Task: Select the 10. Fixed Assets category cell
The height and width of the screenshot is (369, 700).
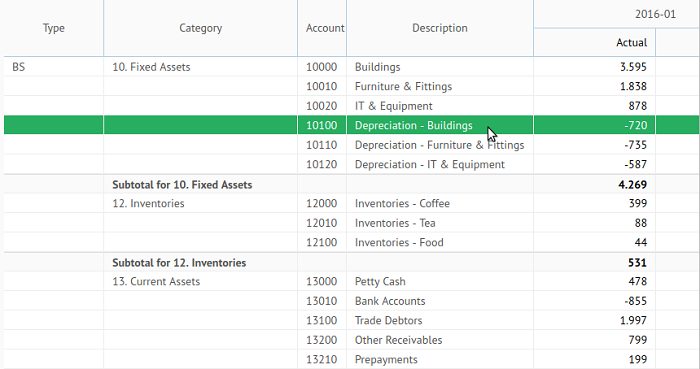Action: (200, 67)
